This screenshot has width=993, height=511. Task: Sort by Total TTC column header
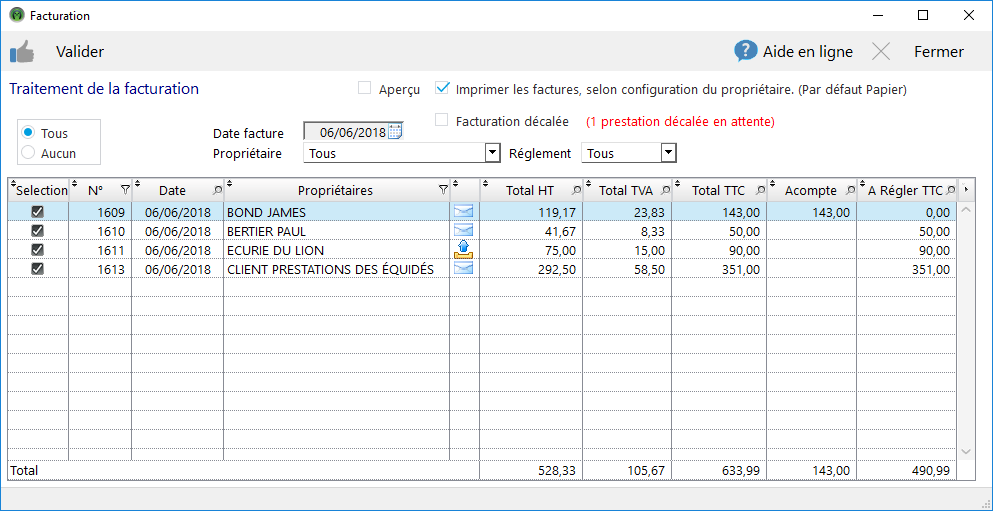718,190
